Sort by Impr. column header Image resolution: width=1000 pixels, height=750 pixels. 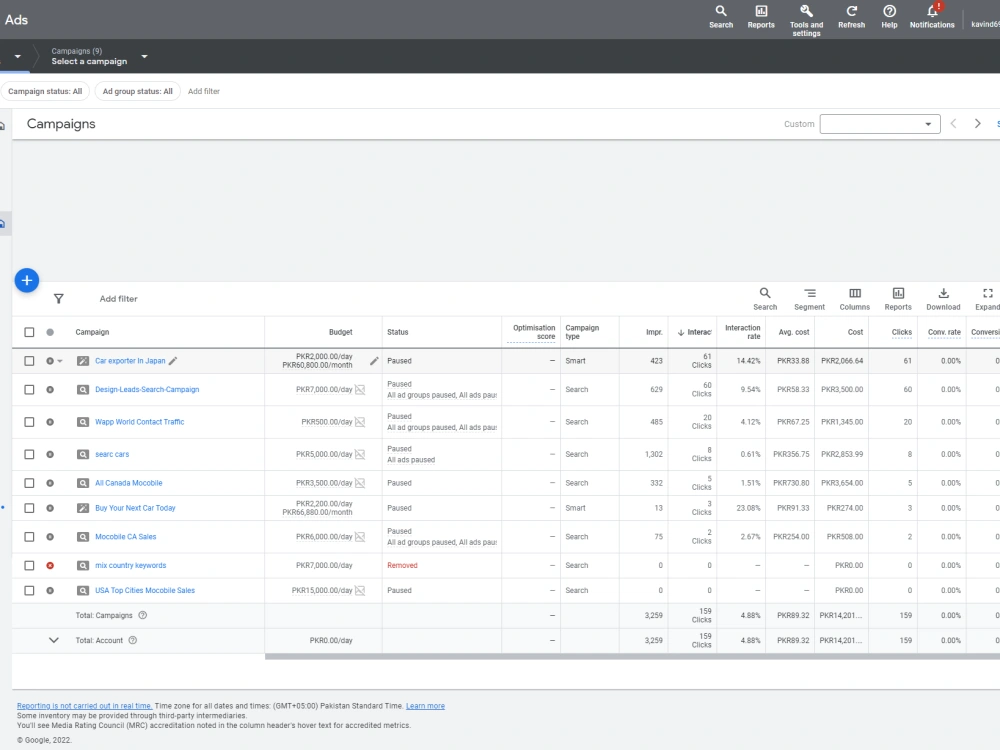(x=654, y=332)
